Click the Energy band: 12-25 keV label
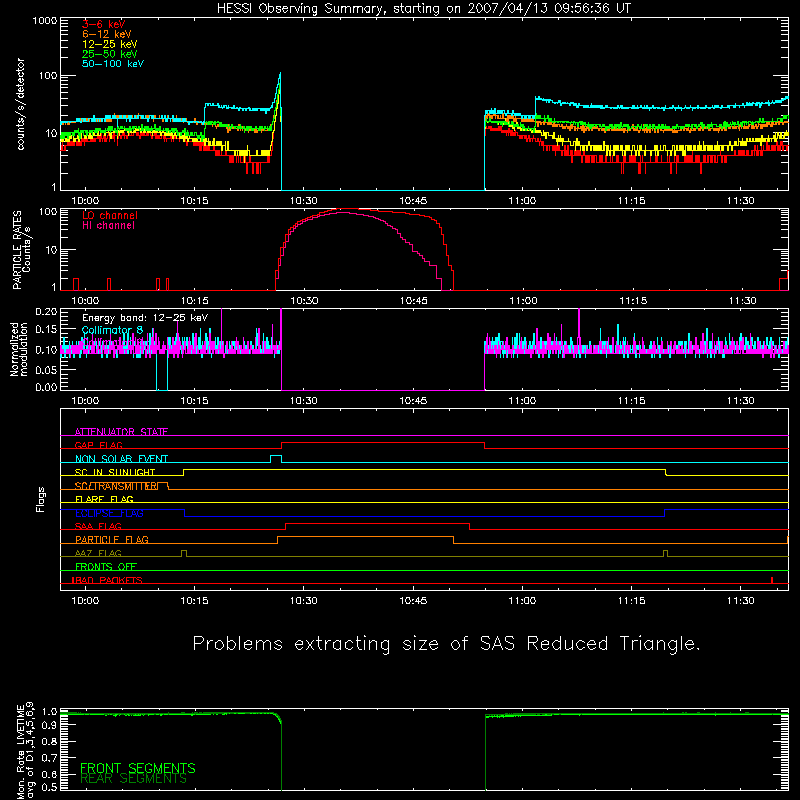Screen dimensions: 800x800 click(x=145, y=318)
